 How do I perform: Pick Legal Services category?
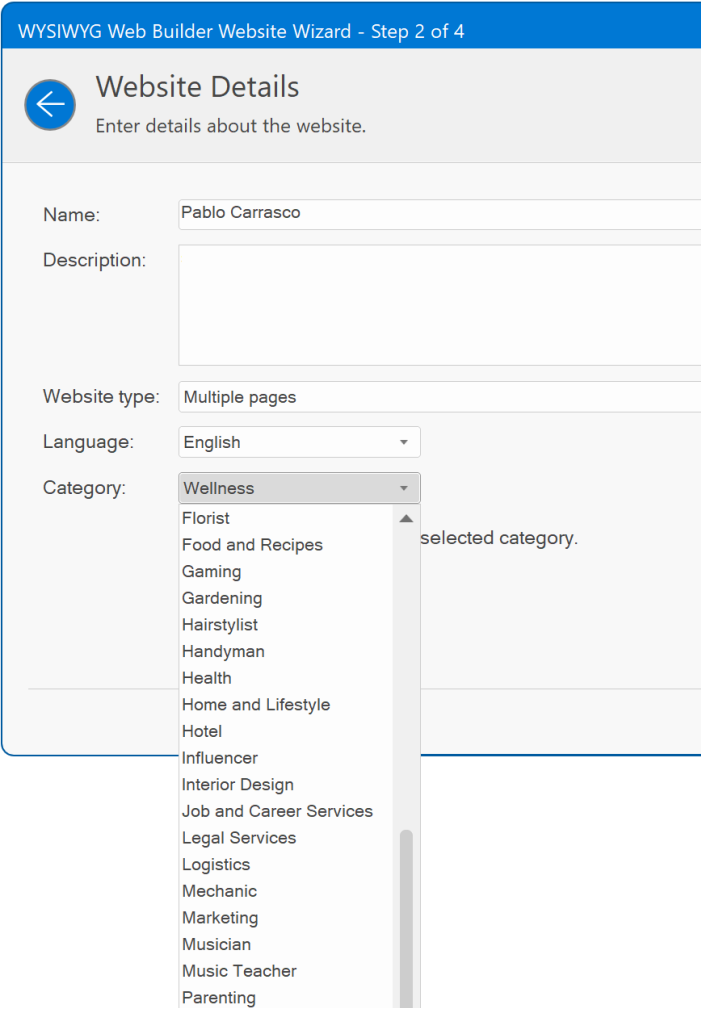click(286, 838)
